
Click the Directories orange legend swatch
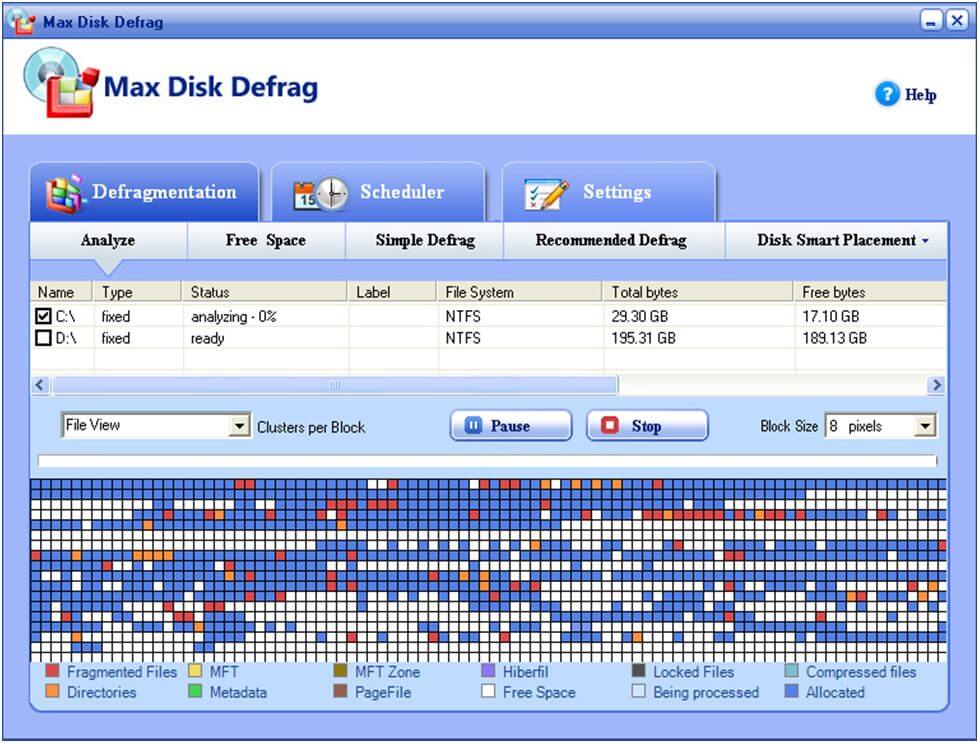point(52,691)
